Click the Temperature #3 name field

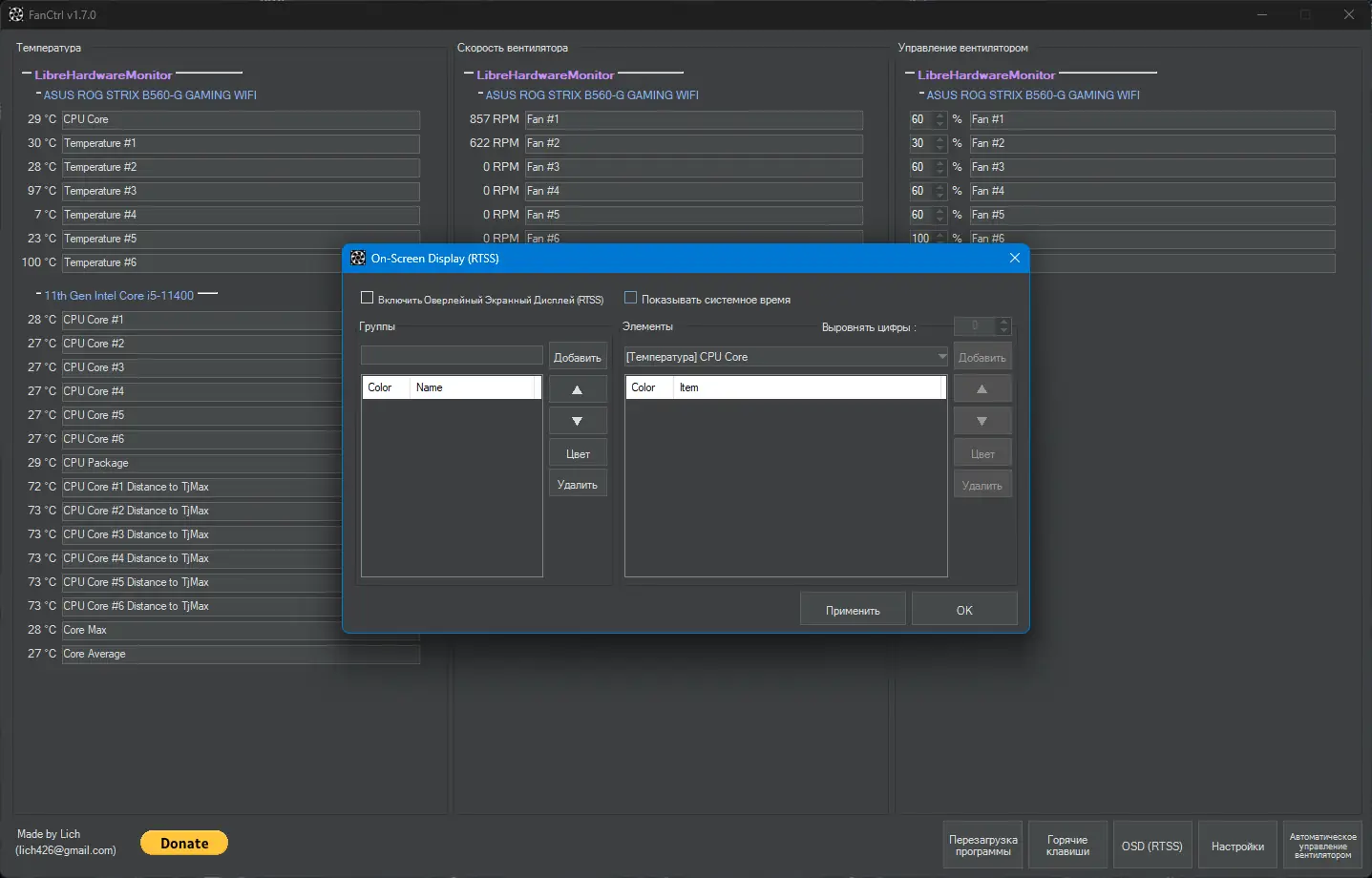(x=241, y=191)
